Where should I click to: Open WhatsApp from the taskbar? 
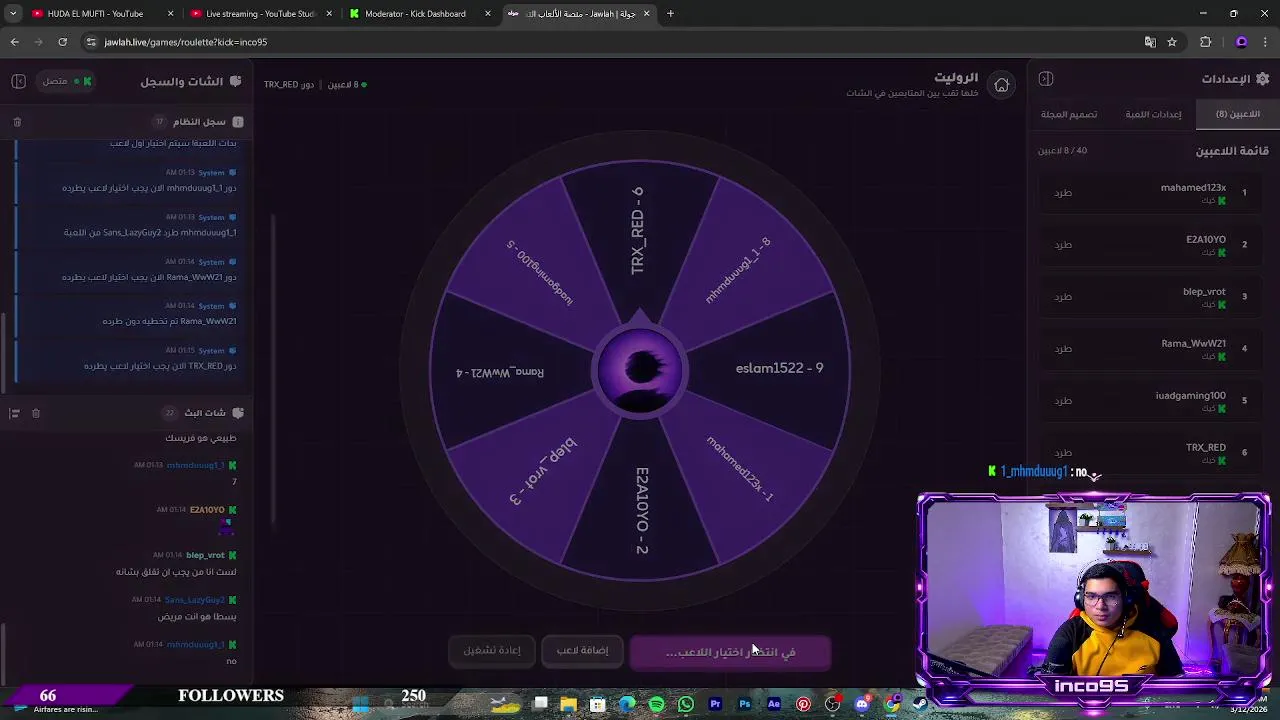point(686,704)
